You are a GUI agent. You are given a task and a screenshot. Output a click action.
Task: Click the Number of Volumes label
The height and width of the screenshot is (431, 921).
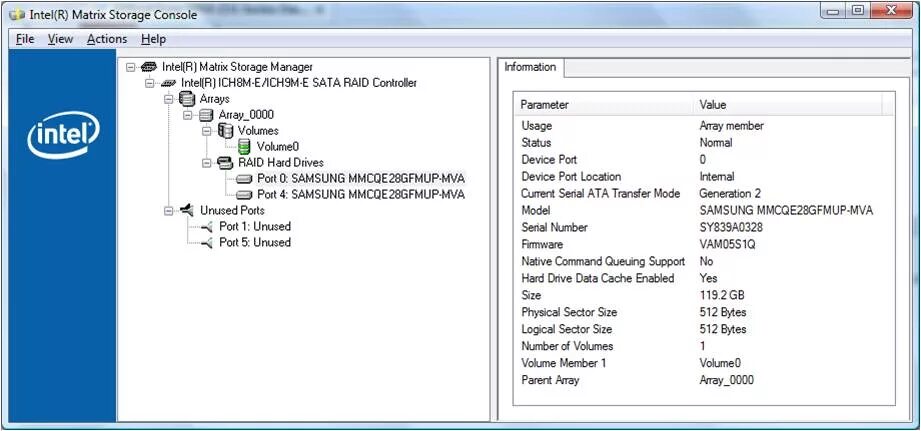[x=567, y=346]
